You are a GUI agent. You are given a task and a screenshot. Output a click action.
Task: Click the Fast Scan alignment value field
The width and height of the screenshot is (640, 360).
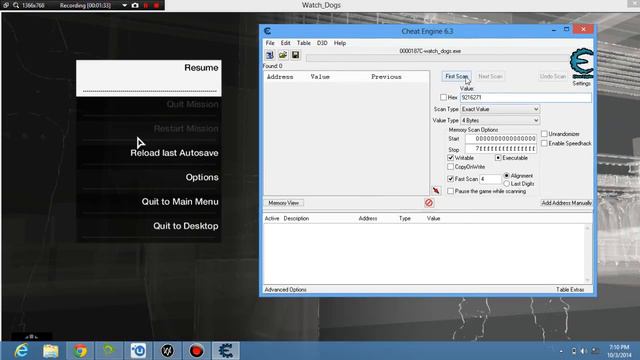point(490,179)
